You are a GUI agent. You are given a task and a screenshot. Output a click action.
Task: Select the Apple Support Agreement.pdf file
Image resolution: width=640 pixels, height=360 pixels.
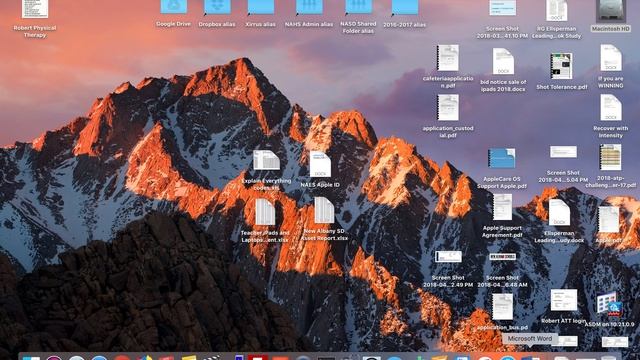[x=502, y=207]
